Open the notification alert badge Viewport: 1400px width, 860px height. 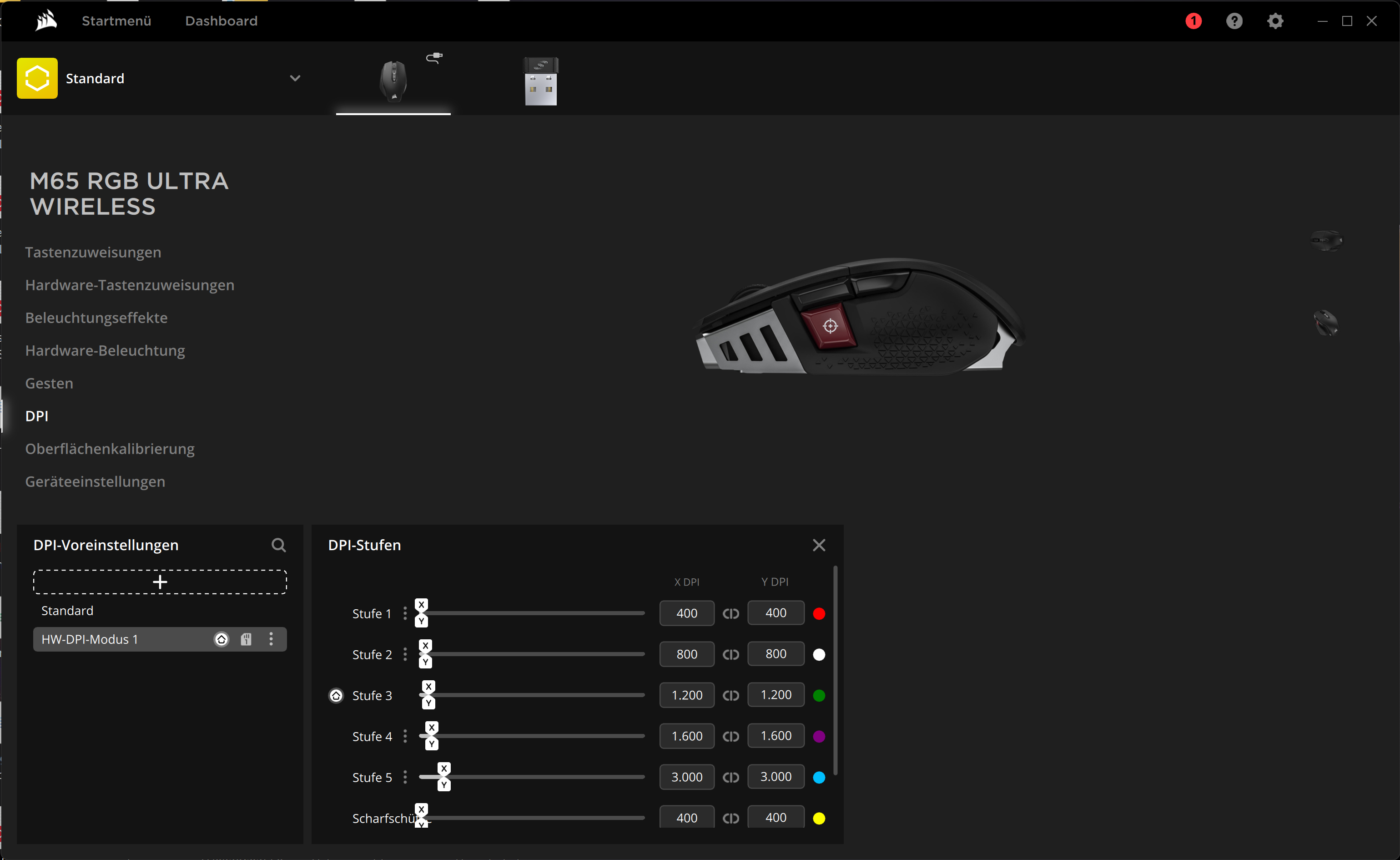(x=1193, y=21)
